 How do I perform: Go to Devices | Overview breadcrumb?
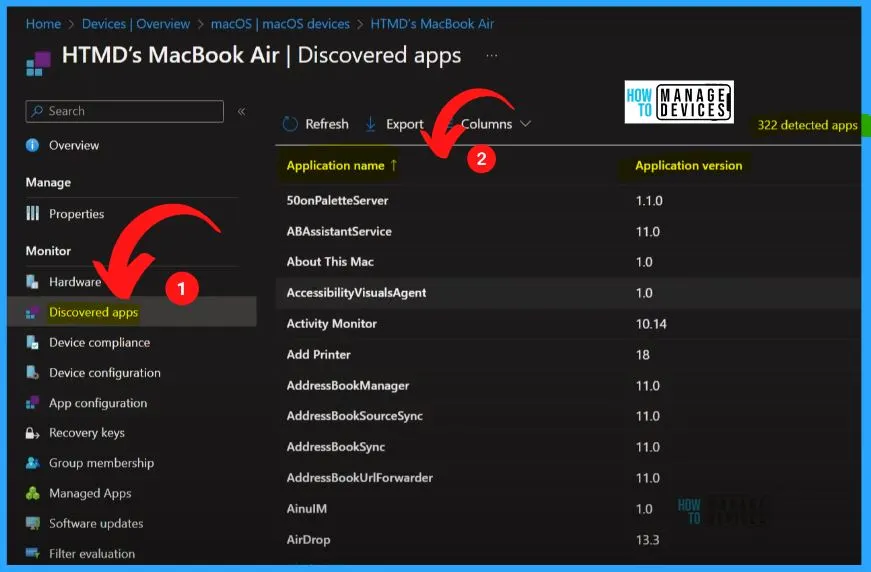(136, 24)
